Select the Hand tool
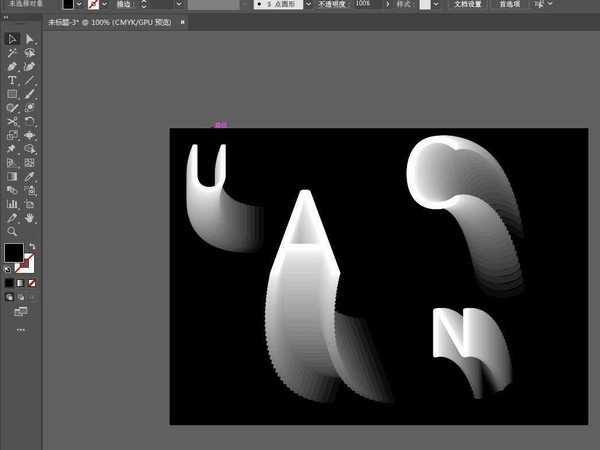This screenshot has height=450, width=600. [x=30, y=217]
